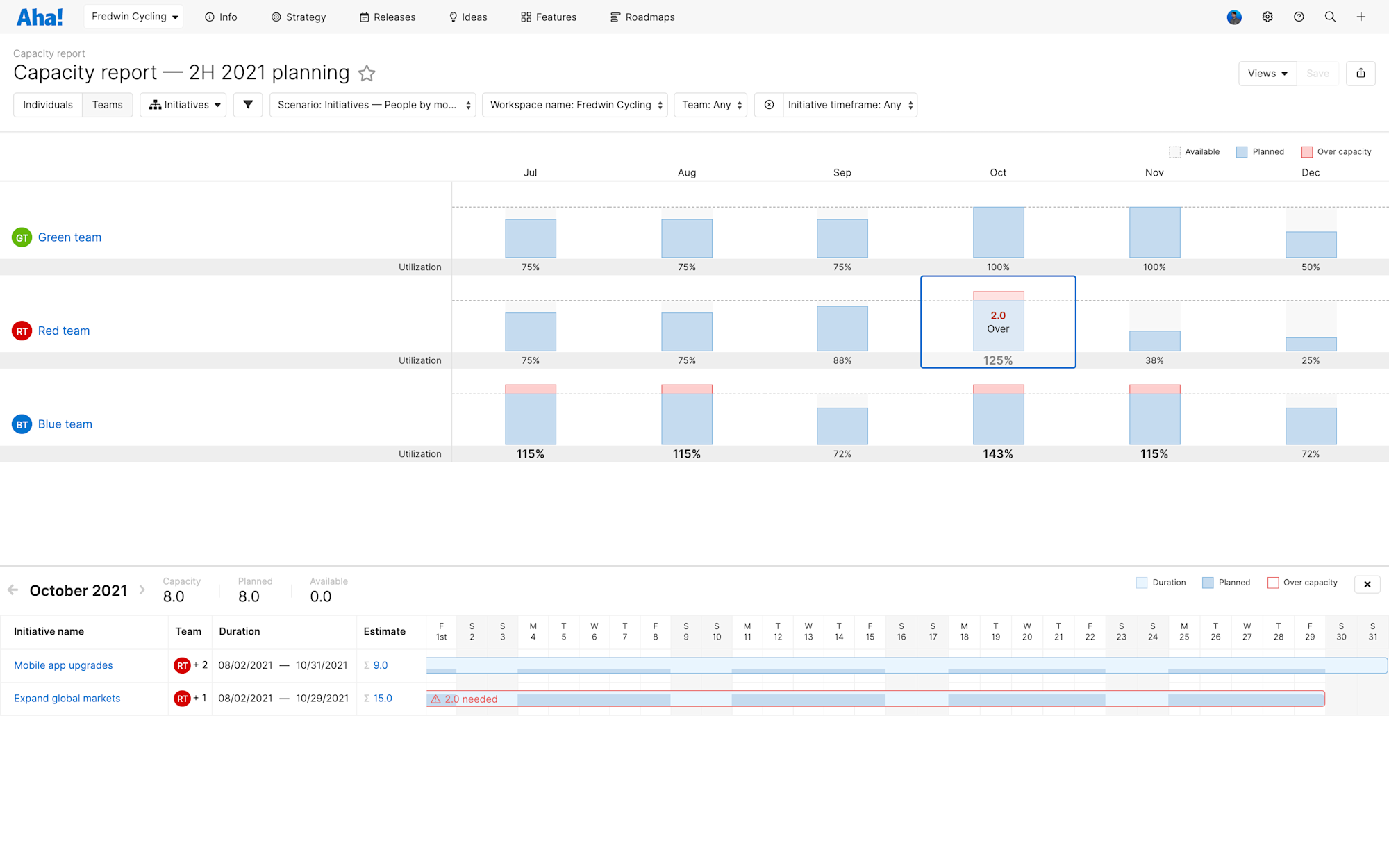The width and height of the screenshot is (1389, 868).
Task: Open the Views dropdown
Action: pos(1267,73)
